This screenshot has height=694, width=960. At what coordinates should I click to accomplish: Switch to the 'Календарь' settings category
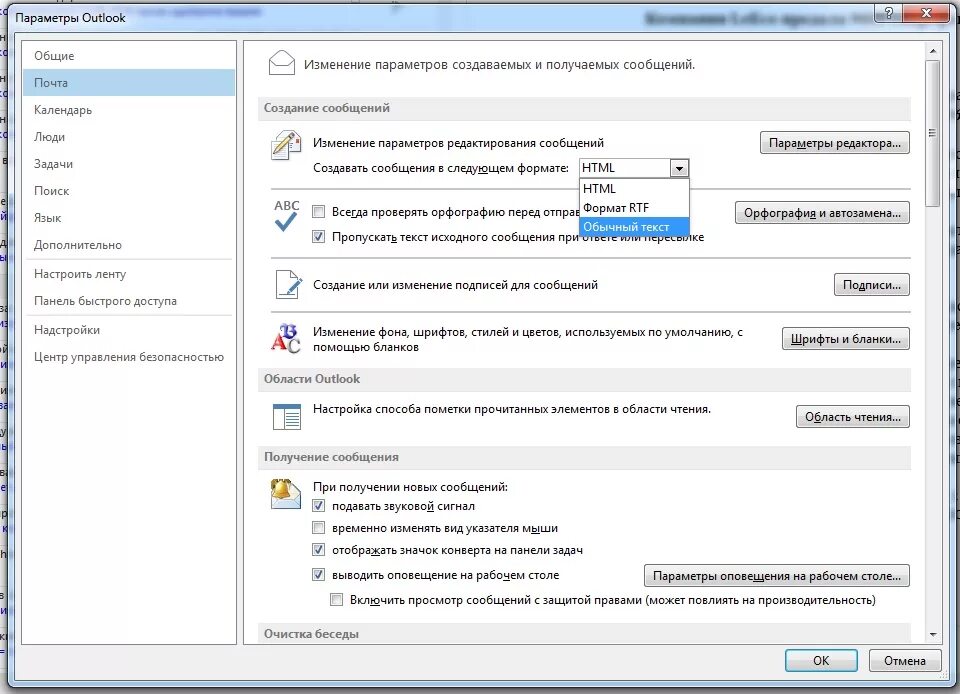pyautogui.click(x=129, y=110)
